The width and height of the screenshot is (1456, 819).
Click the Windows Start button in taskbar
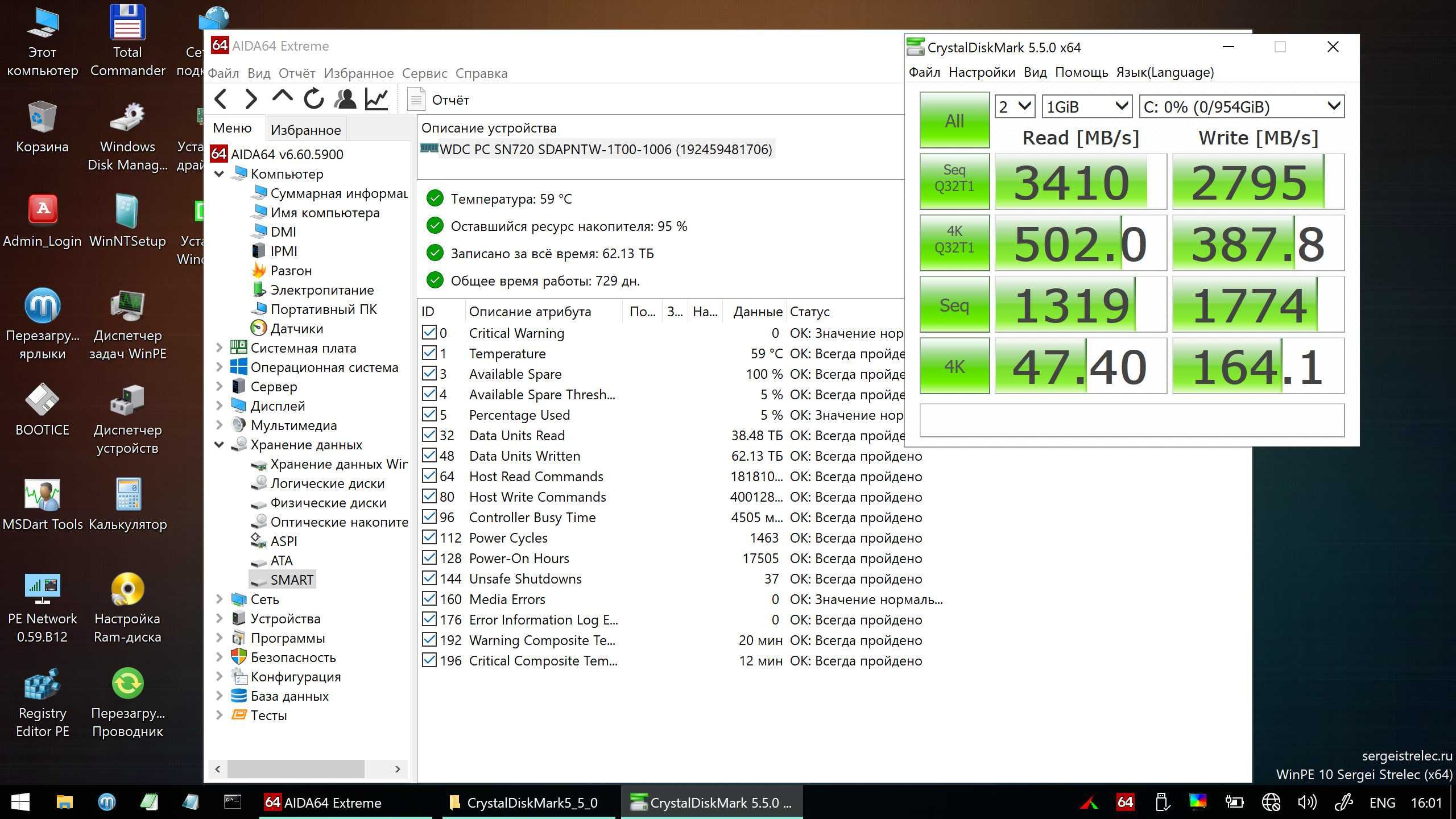(20, 803)
